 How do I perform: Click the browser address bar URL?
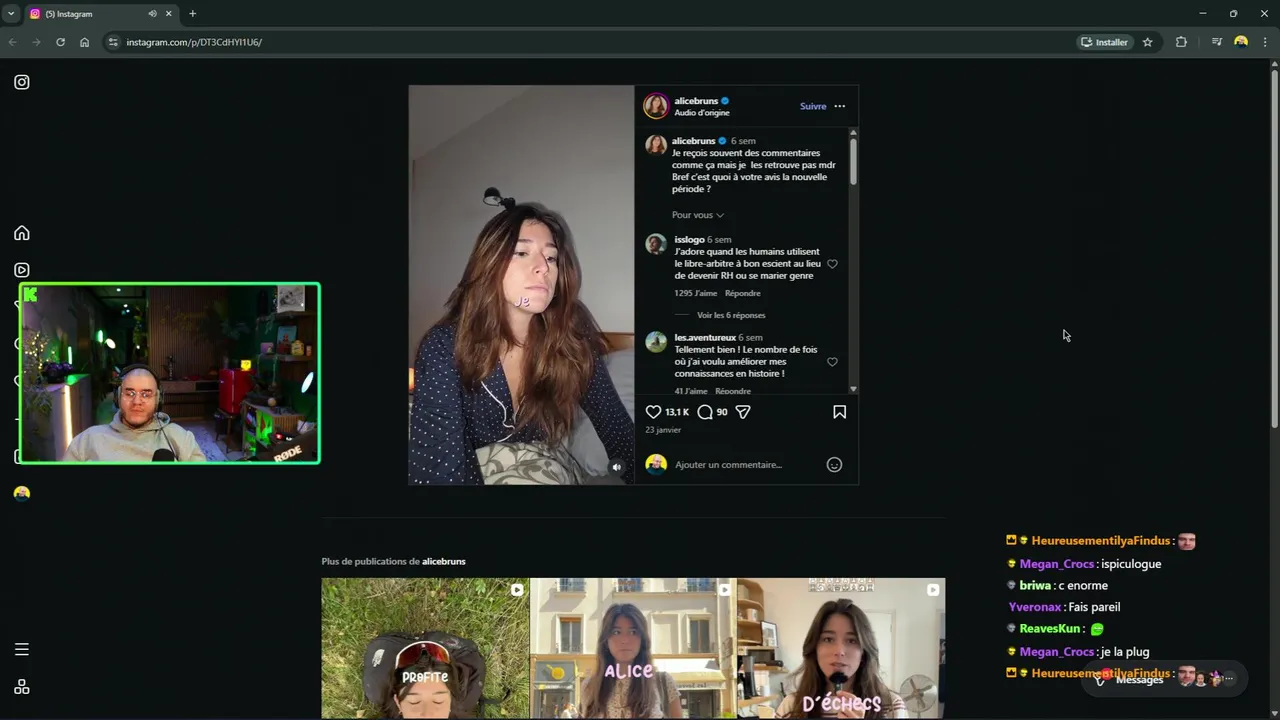pyautogui.click(x=194, y=42)
